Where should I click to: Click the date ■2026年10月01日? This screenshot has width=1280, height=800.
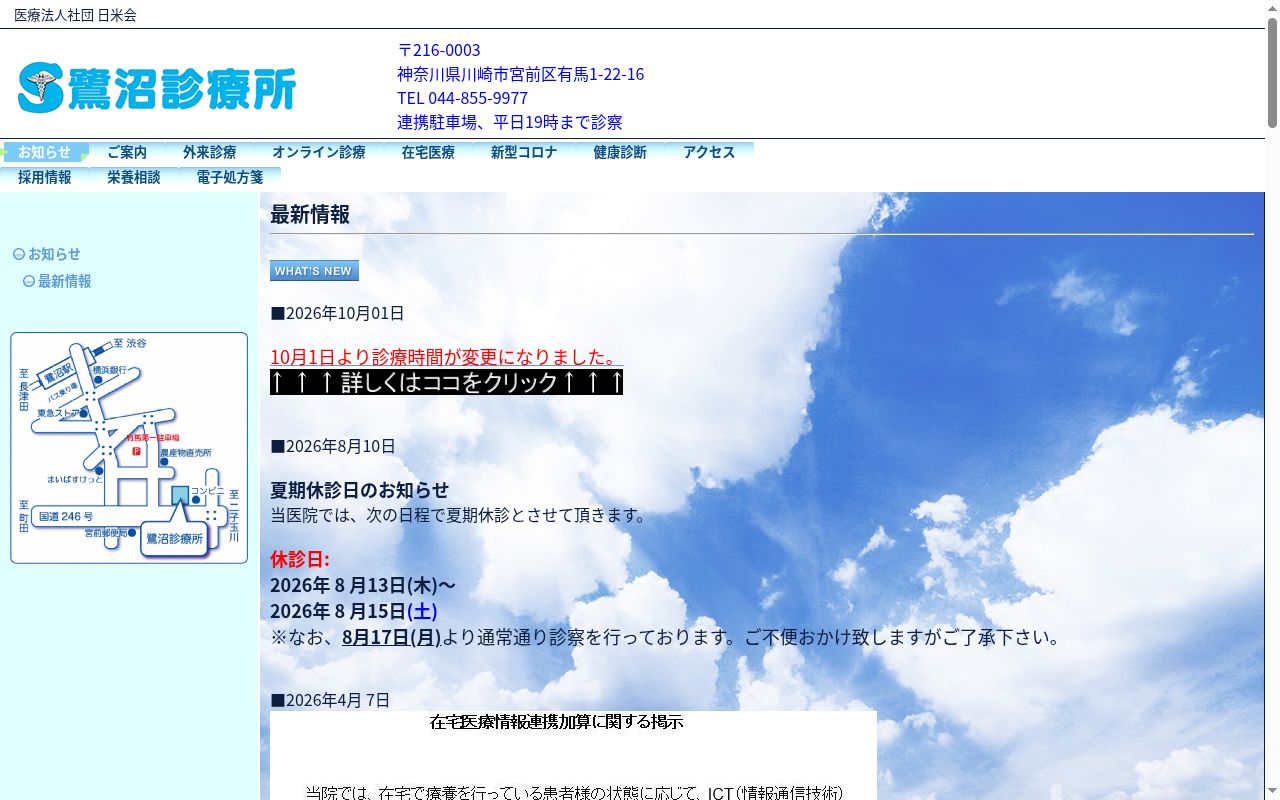click(x=337, y=313)
